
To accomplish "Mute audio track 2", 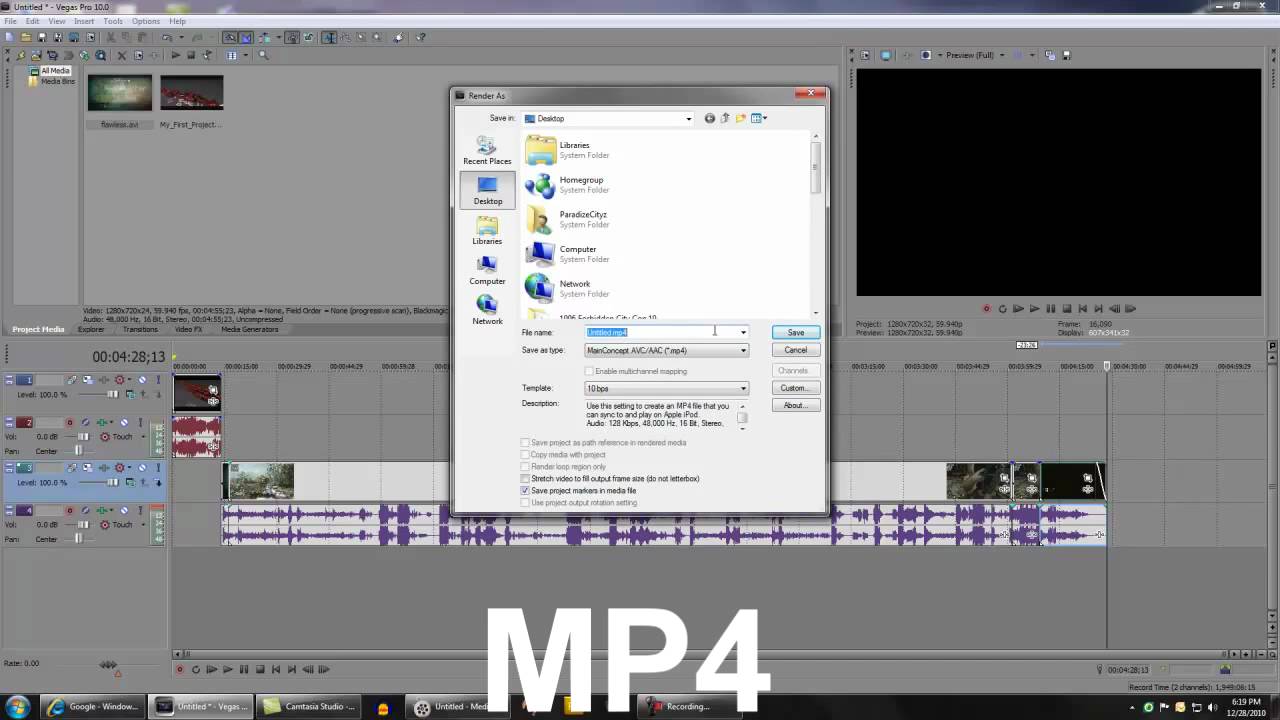I will 124,422.
